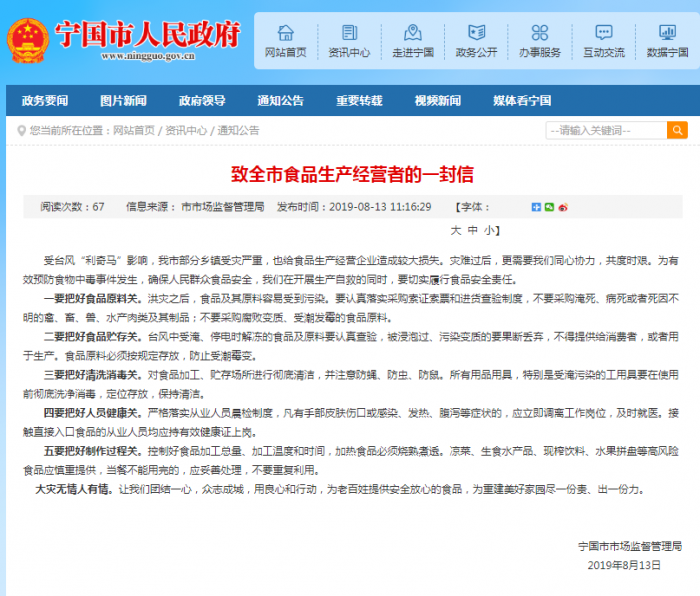Click the bold heading 五要把好制作过程关
The image size is (700, 596).
click(x=93, y=451)
